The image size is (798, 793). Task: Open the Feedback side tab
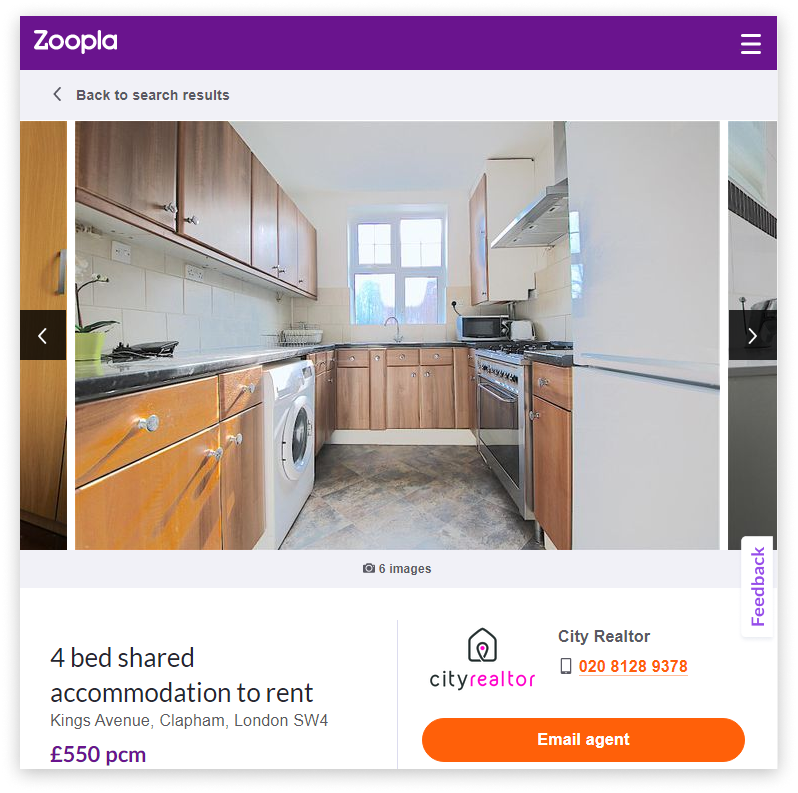[x=757, y=586]
